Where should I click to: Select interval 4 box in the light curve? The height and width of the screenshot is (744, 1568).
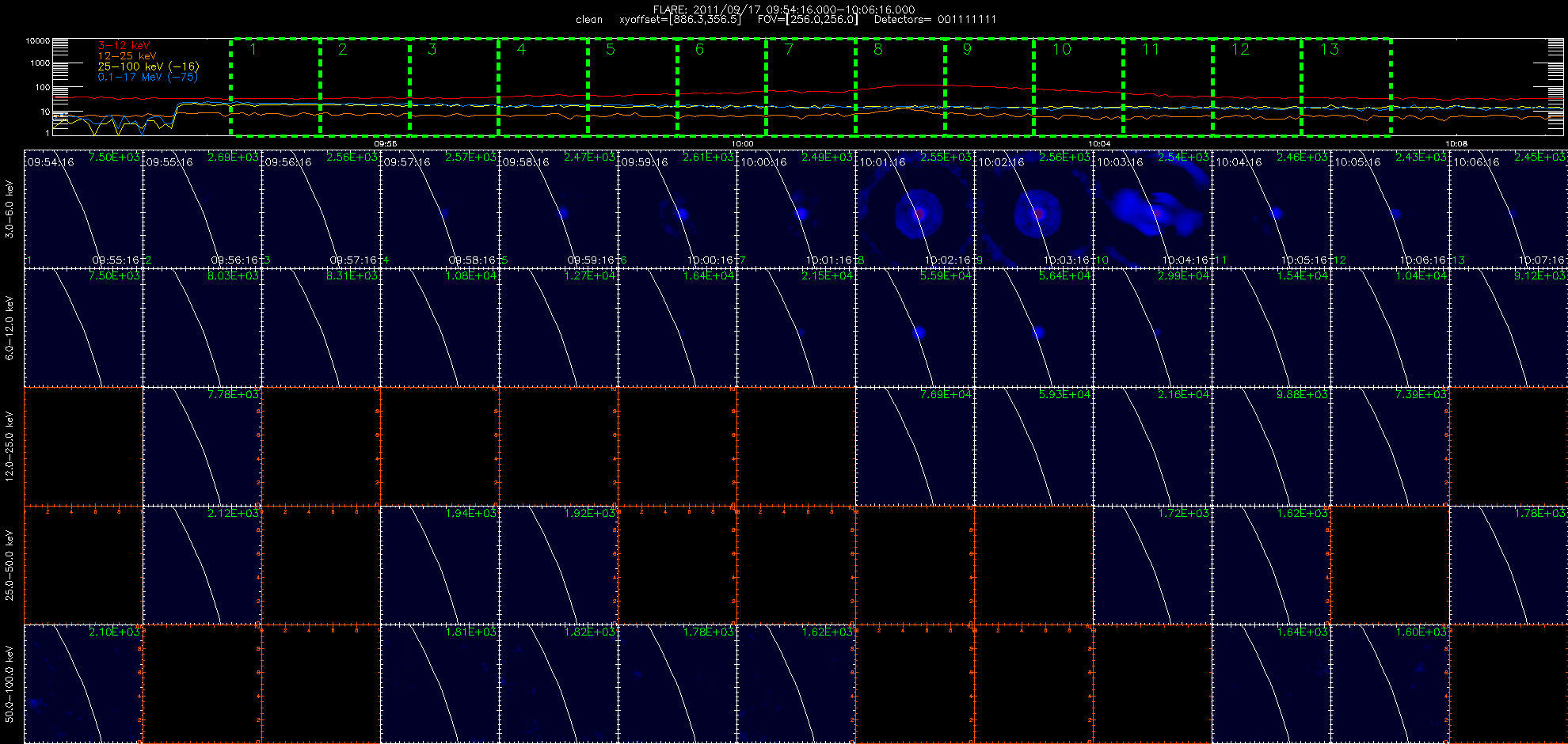[543, 87]
